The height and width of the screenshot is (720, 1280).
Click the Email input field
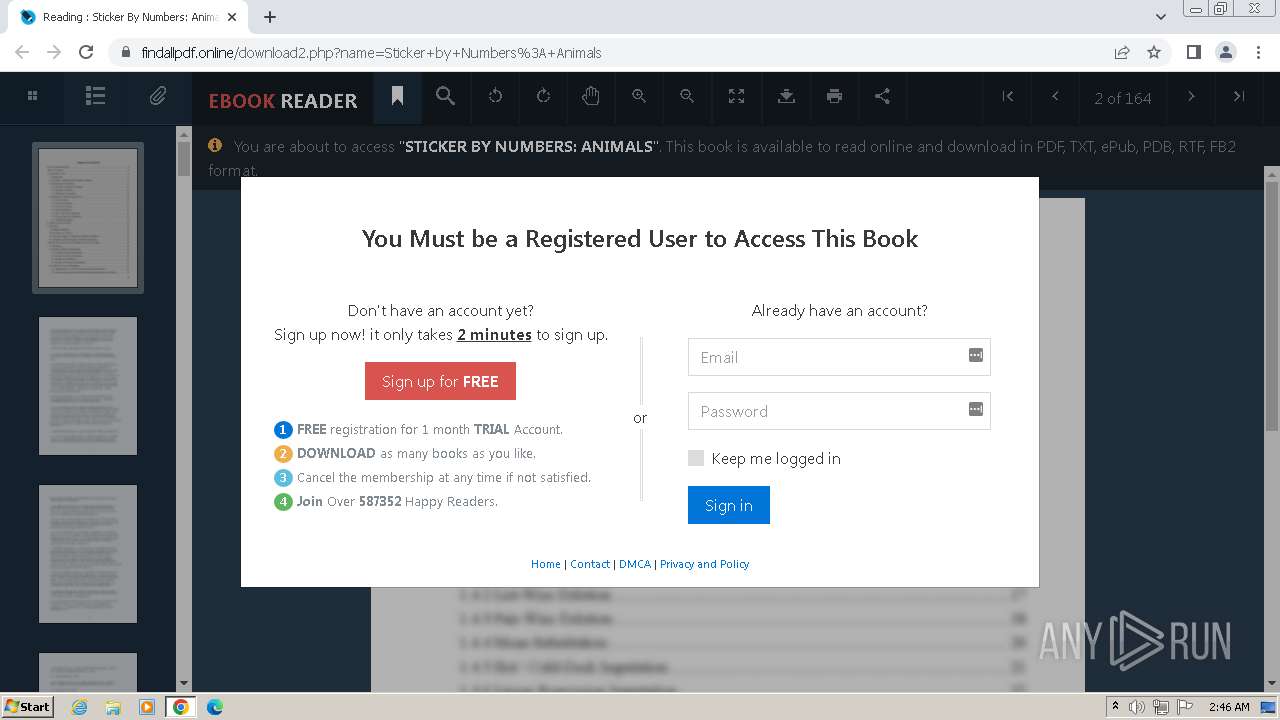(839, 357)
